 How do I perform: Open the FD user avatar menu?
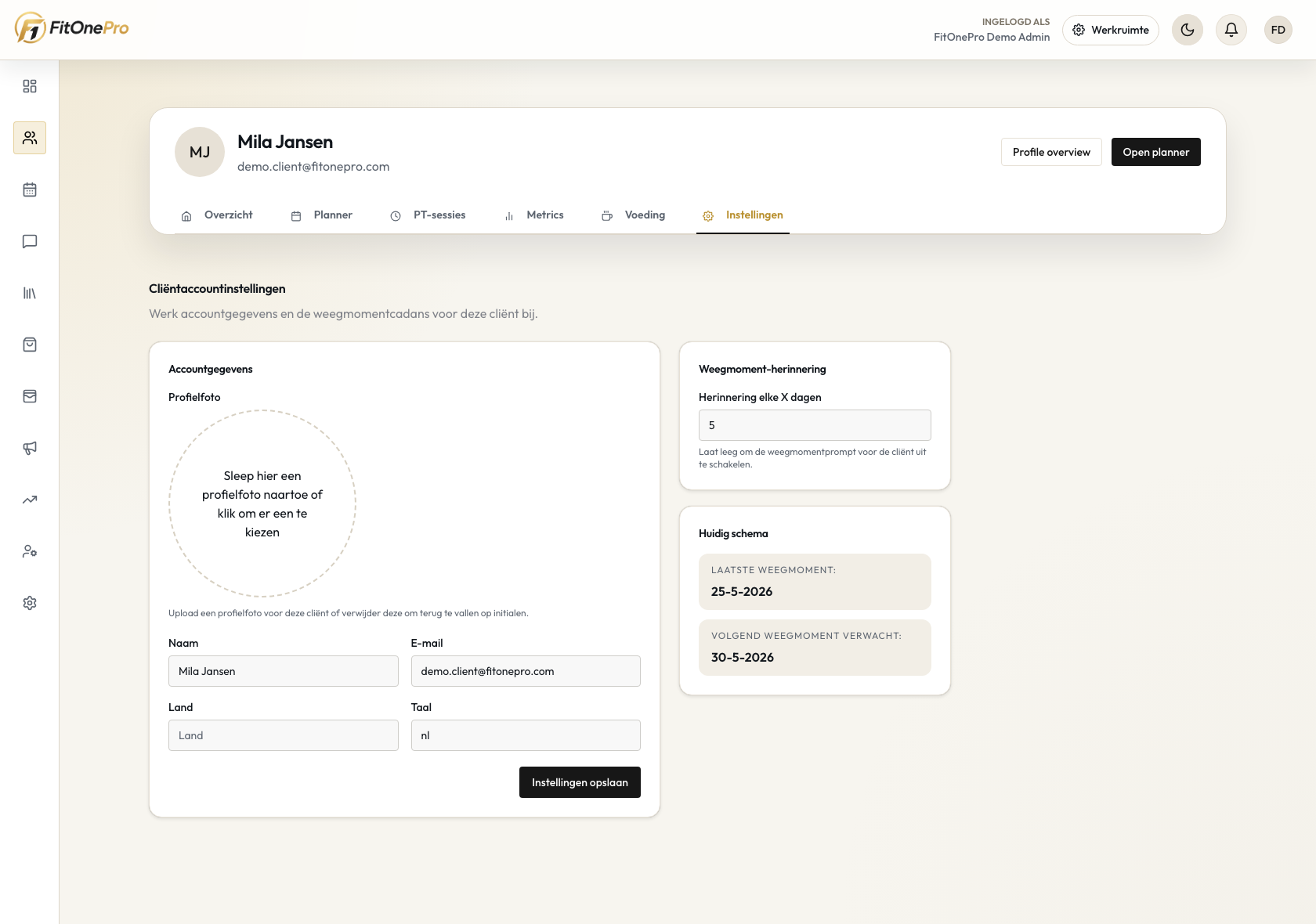[x=1278, y=30]
